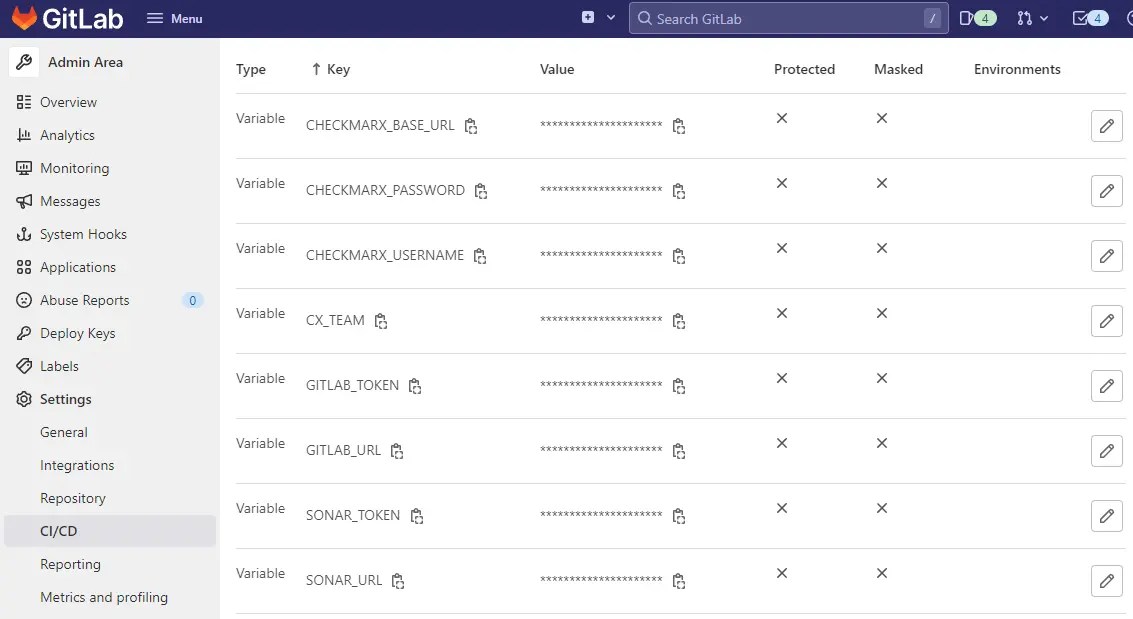
Task: Toggle Protected state for GITLAB_TOKEN variable
Action: [781, 378]
